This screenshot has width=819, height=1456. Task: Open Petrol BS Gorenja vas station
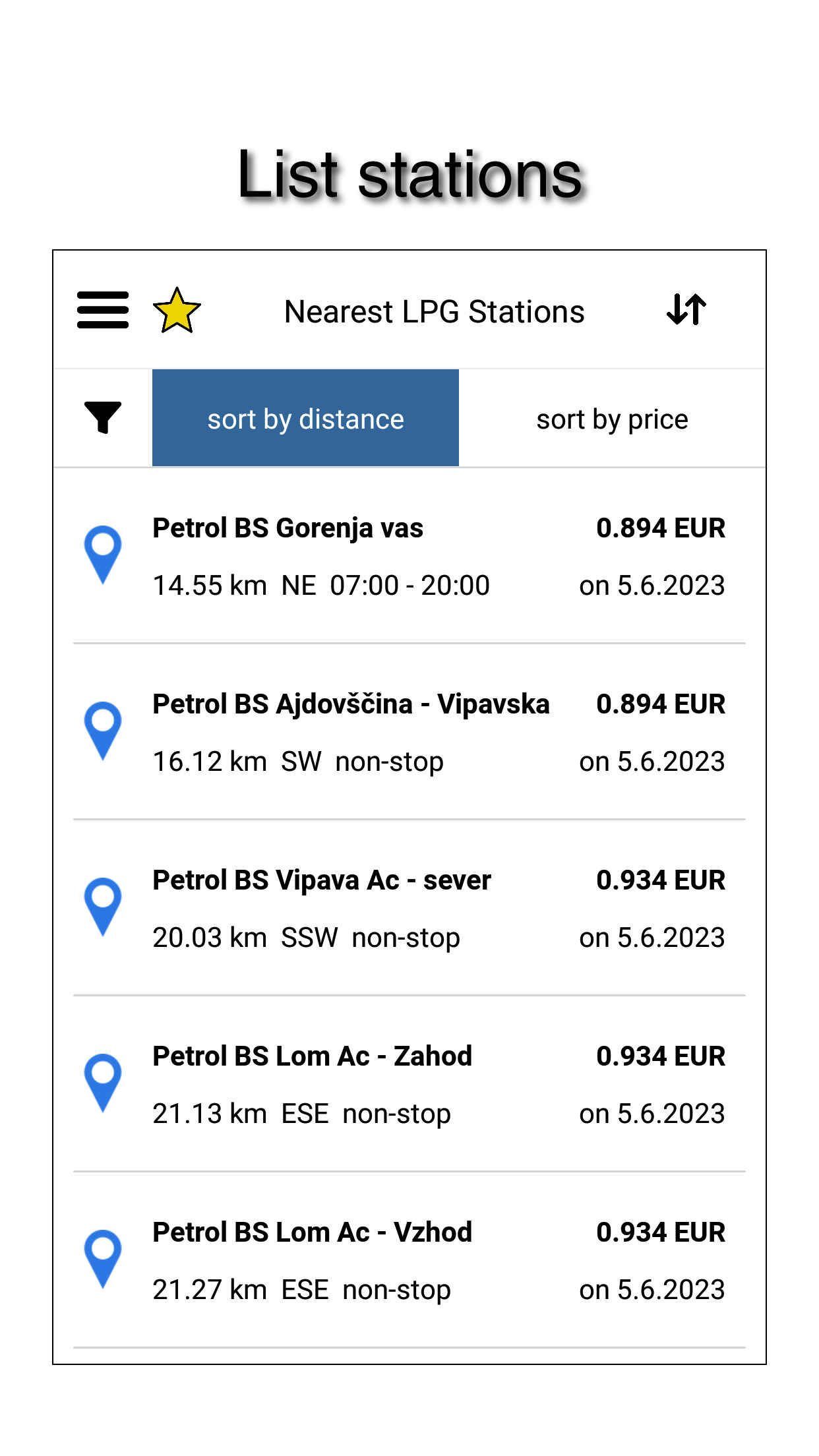pyautogui.click(x=288, y=528)
